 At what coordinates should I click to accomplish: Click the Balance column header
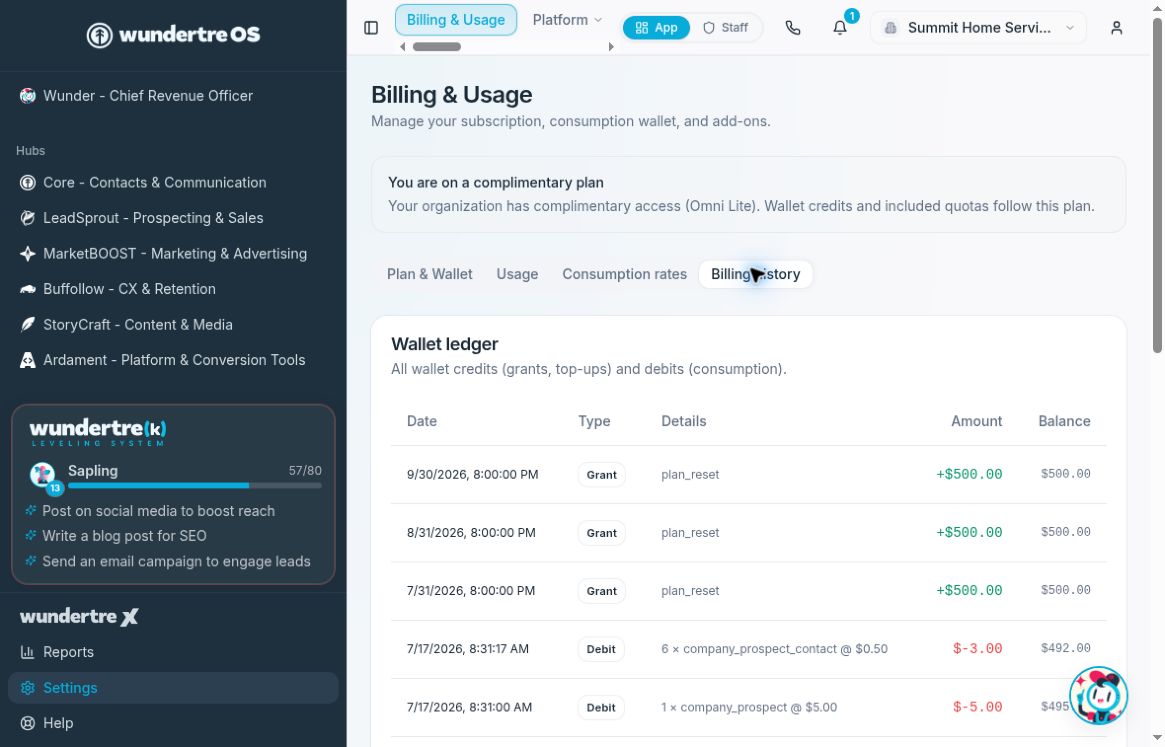[1064, 421]
